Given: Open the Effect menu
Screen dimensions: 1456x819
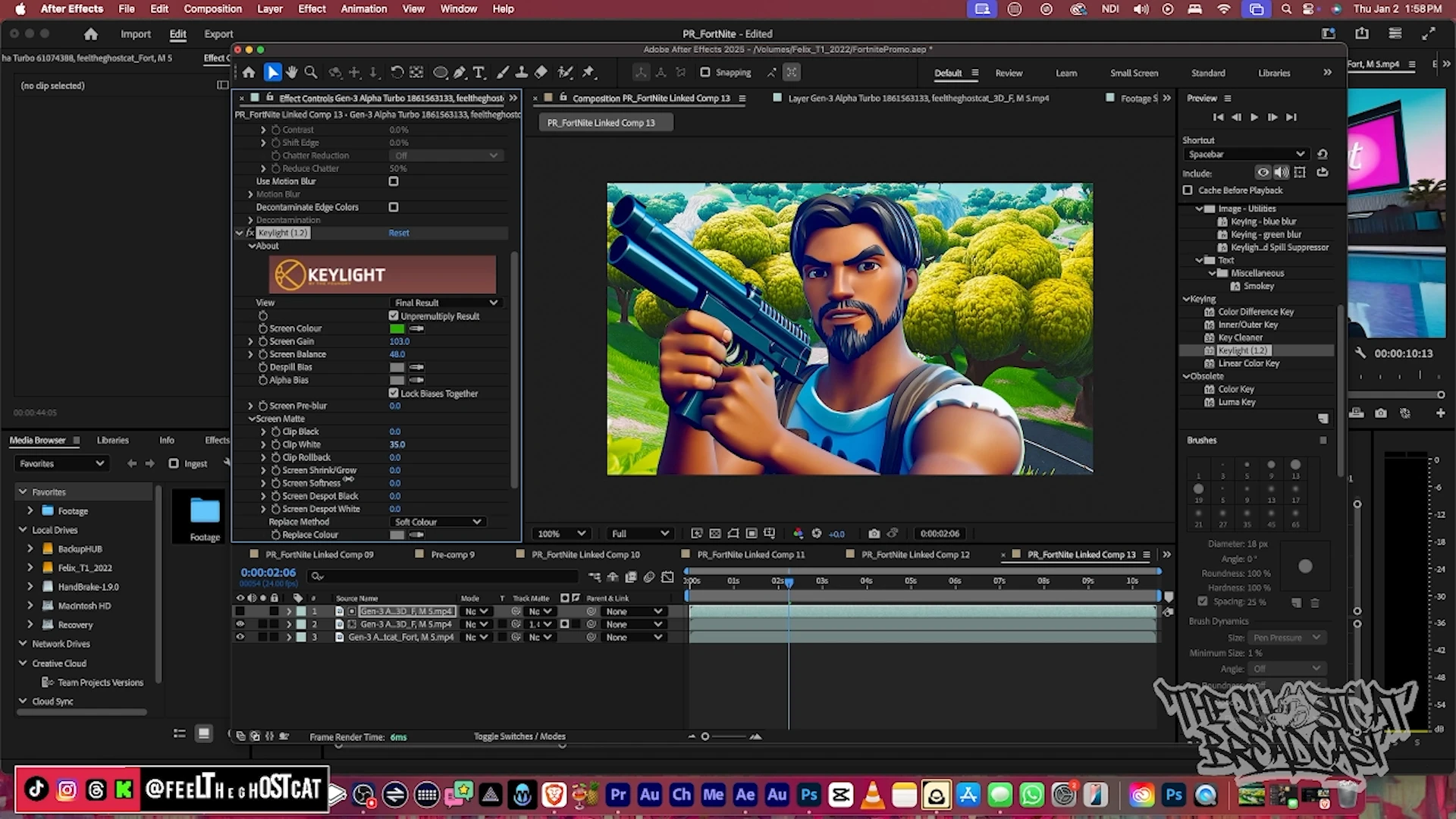Looking at the screenshot, I should tap(312, 9).
